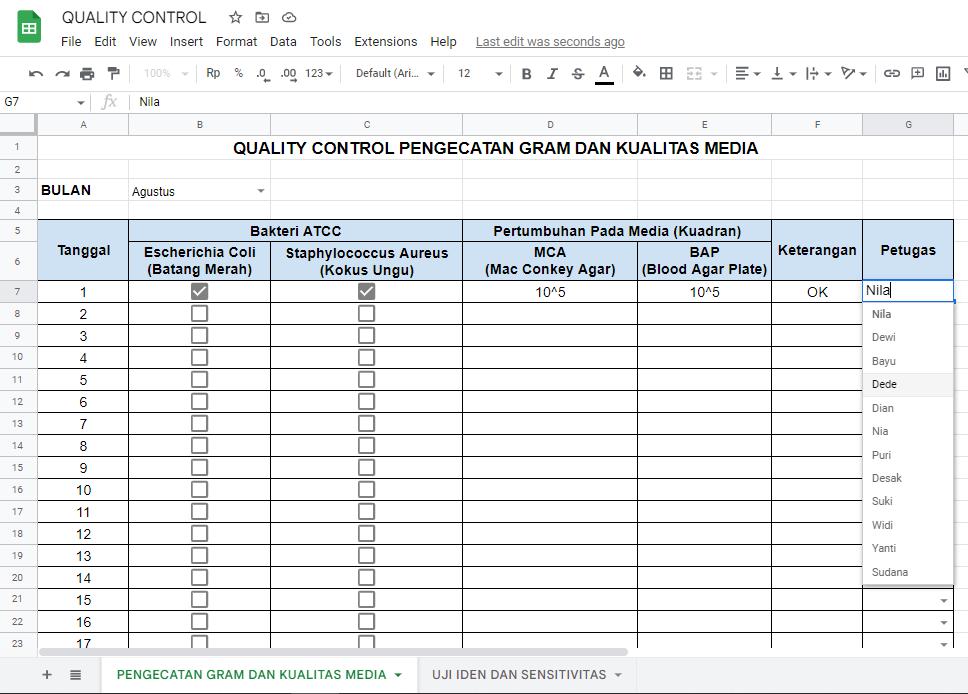Screen dimensions: 968x694
Task: Check Staphylococcus Aureus box for tanggal 7
Action: pos(366,424)
